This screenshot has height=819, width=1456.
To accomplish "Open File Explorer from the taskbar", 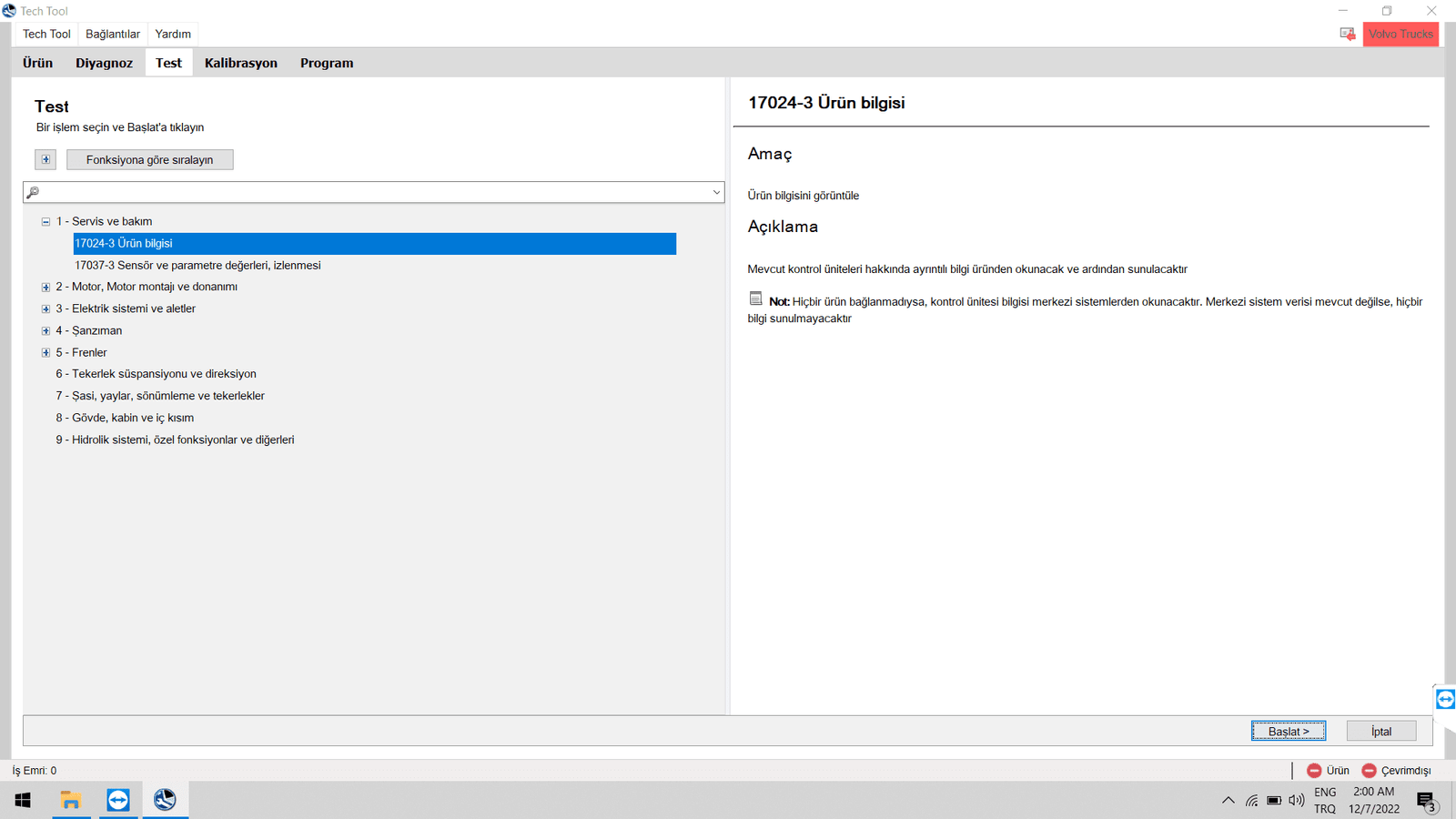I will (x=71, y=800).
